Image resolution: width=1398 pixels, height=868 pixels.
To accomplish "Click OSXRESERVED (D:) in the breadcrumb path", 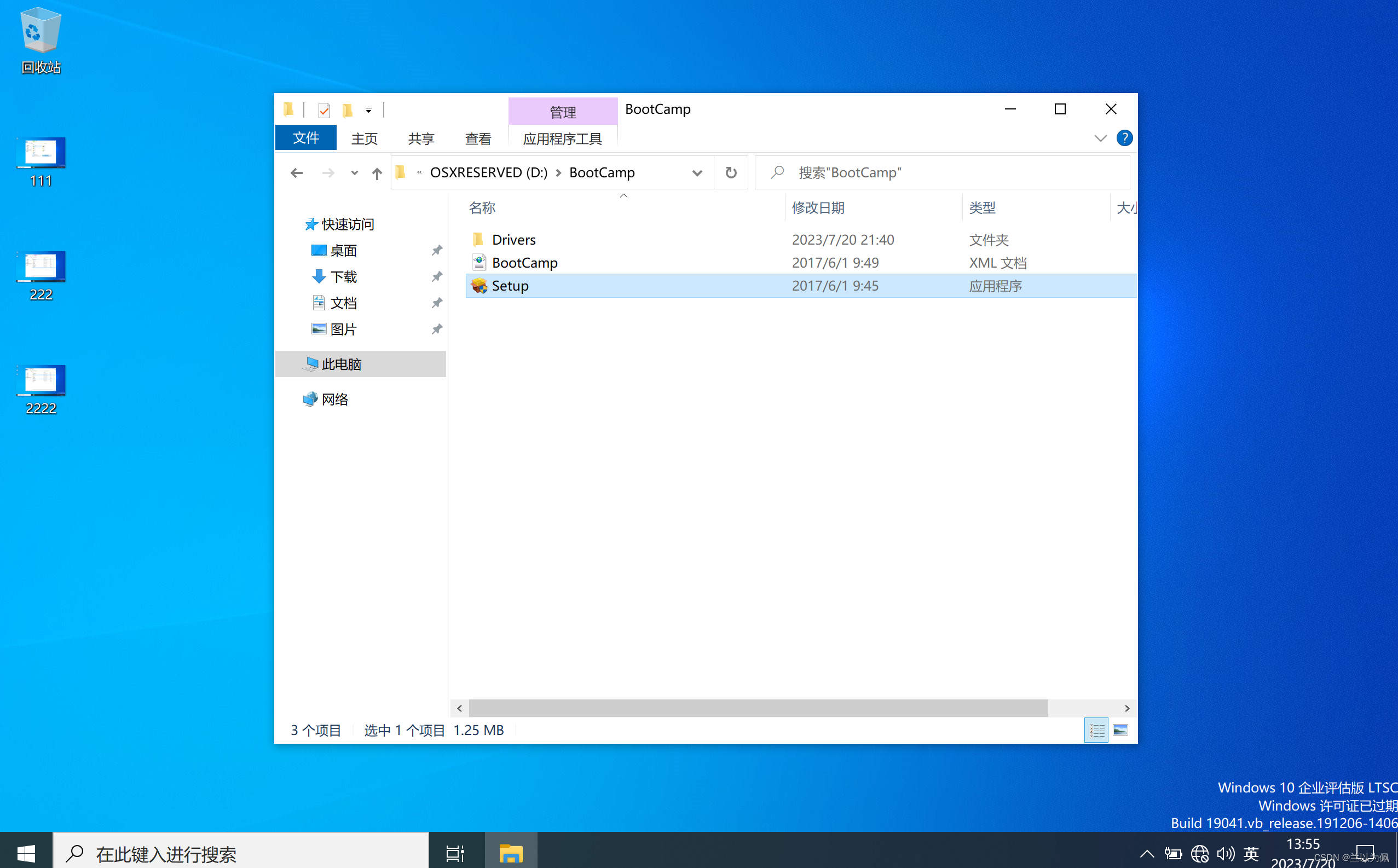I will coord(488,173).
